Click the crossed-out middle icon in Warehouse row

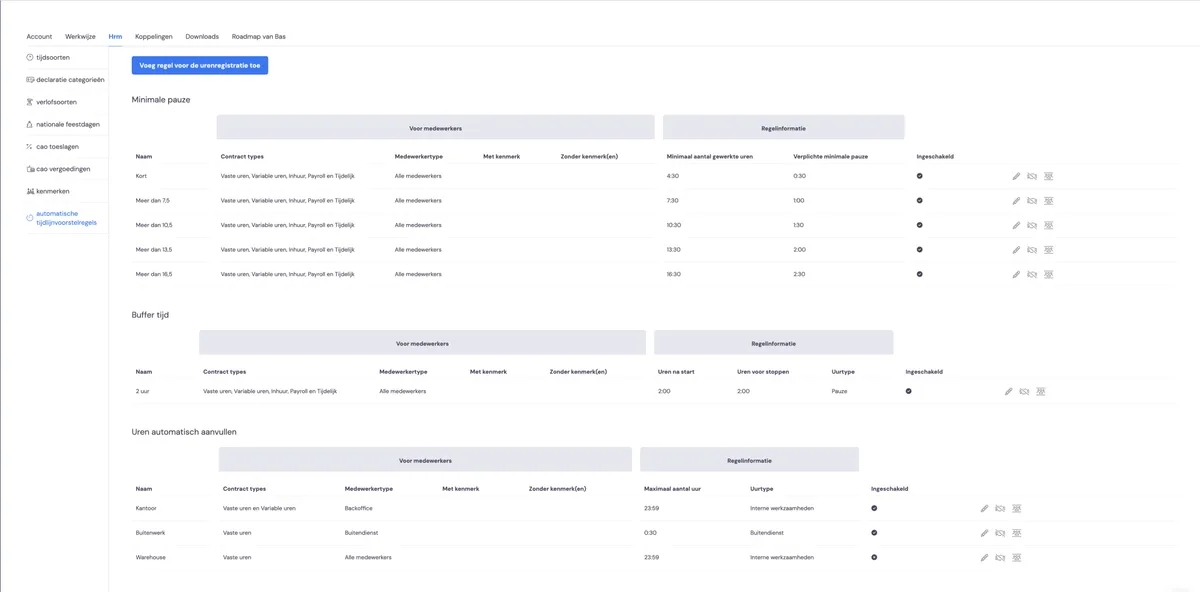(1000, 557)
